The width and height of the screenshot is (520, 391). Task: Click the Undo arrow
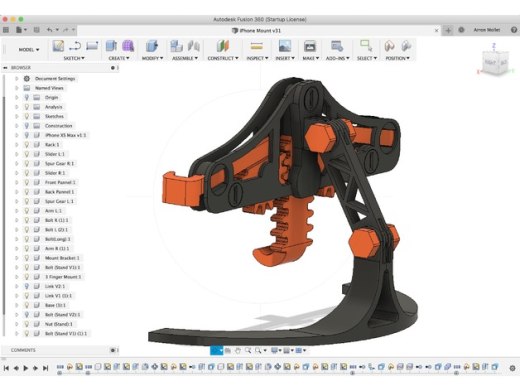point(50,30)
